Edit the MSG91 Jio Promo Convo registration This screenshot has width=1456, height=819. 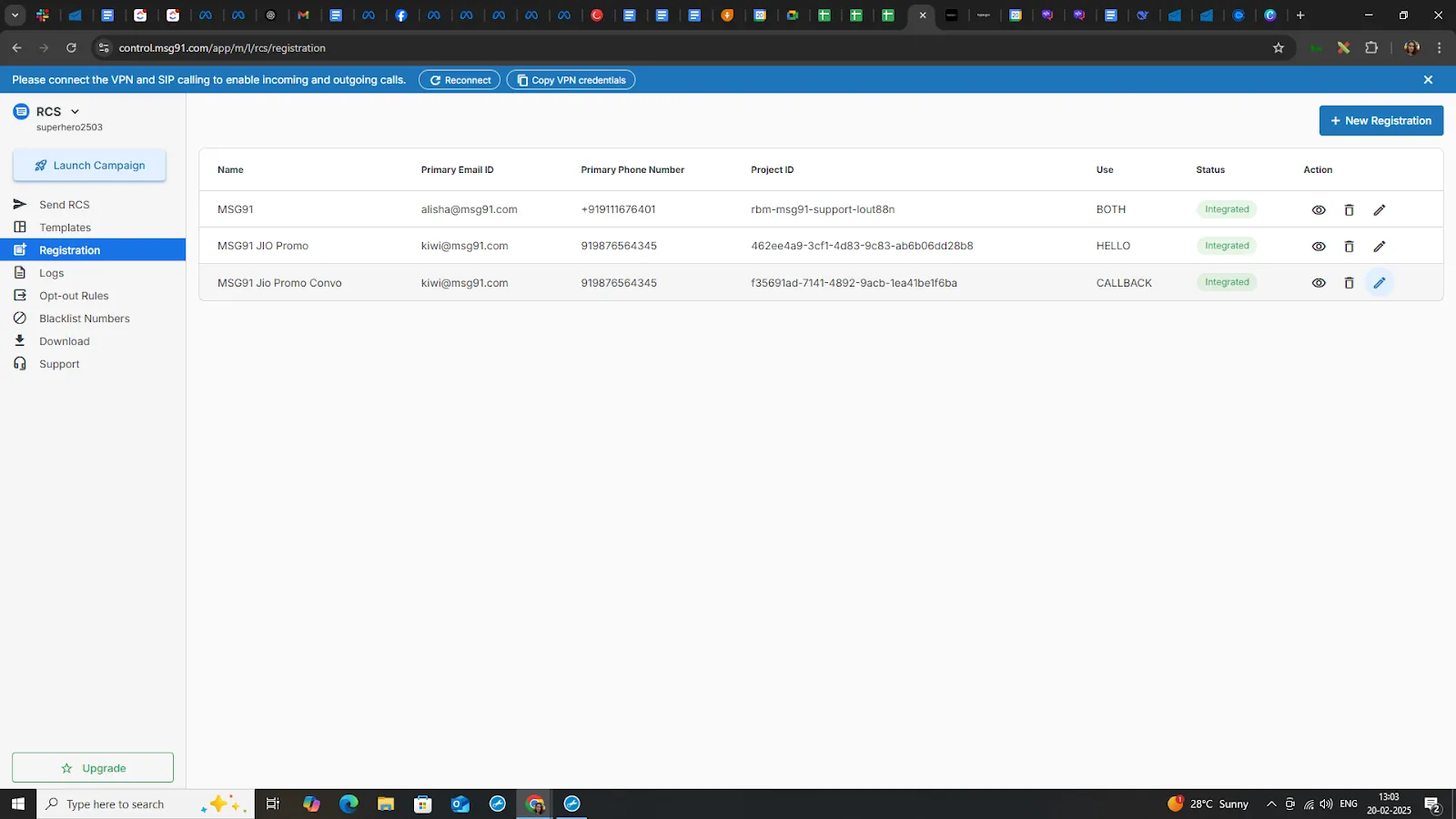pos(1380,283)
